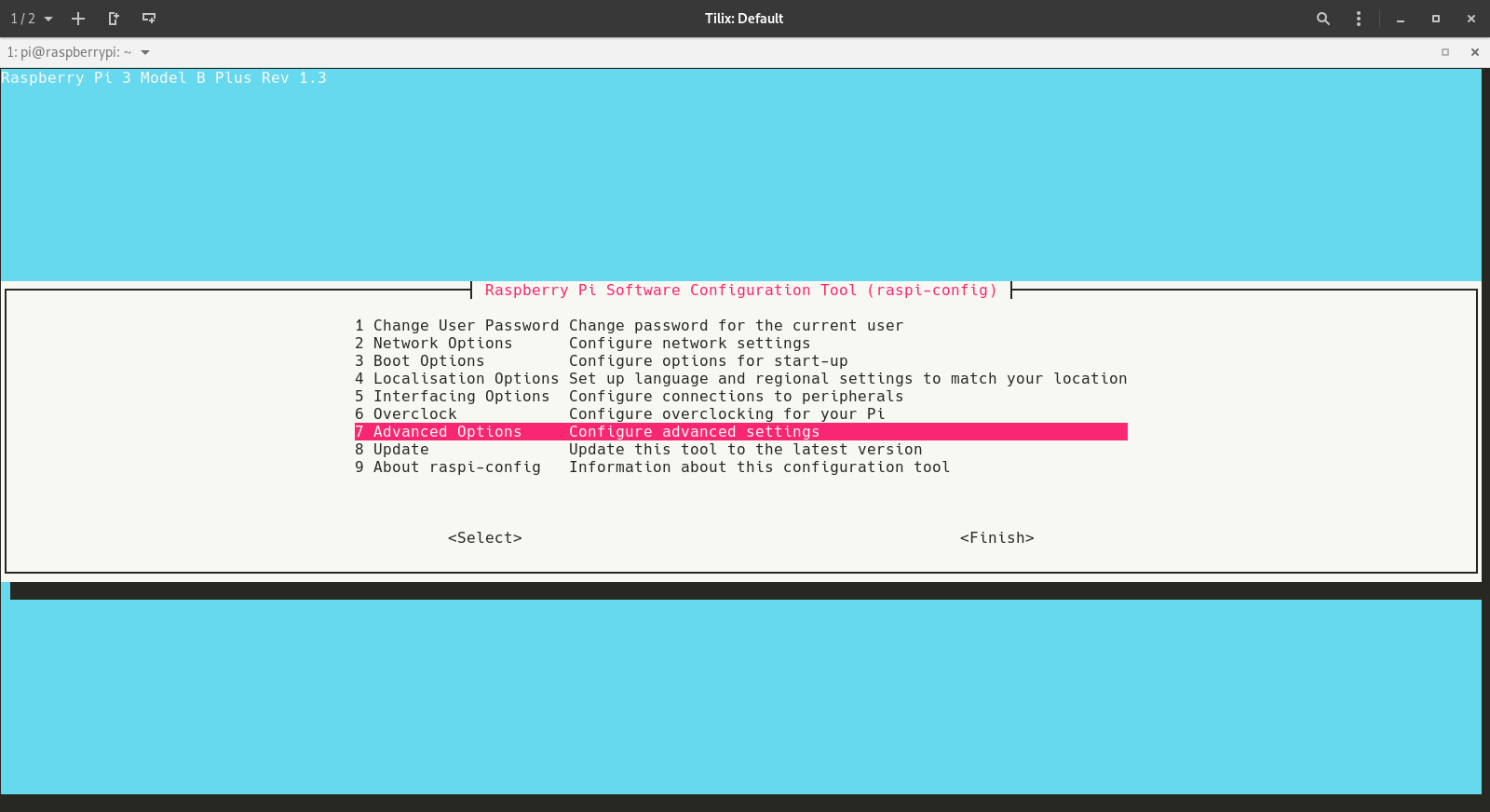Image resolution: width=1490 pixels, height=812 pixels.
Task: Maximize the Tilix window
Action: pyautogui.click(x=1436, y=19)
